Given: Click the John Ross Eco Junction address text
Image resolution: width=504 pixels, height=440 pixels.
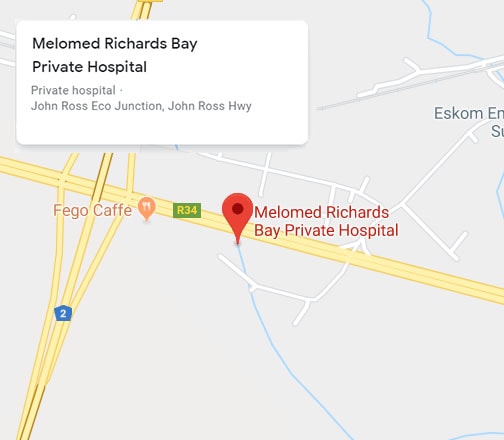Looking at the screenshot, I should 141,106.
